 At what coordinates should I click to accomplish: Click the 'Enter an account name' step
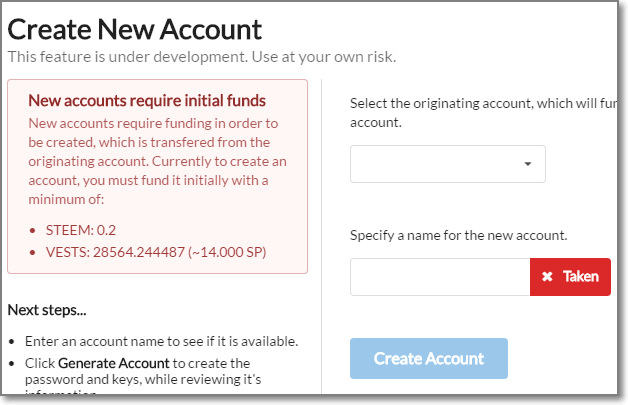coord(157,342)
